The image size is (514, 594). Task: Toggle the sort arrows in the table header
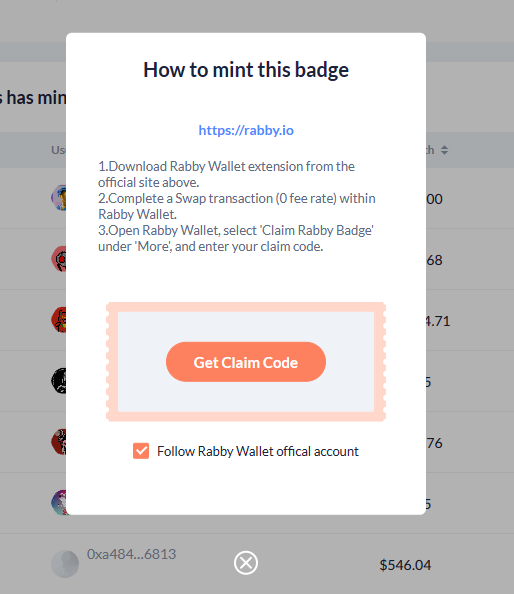pyautogui.click(x=444, y=150)
